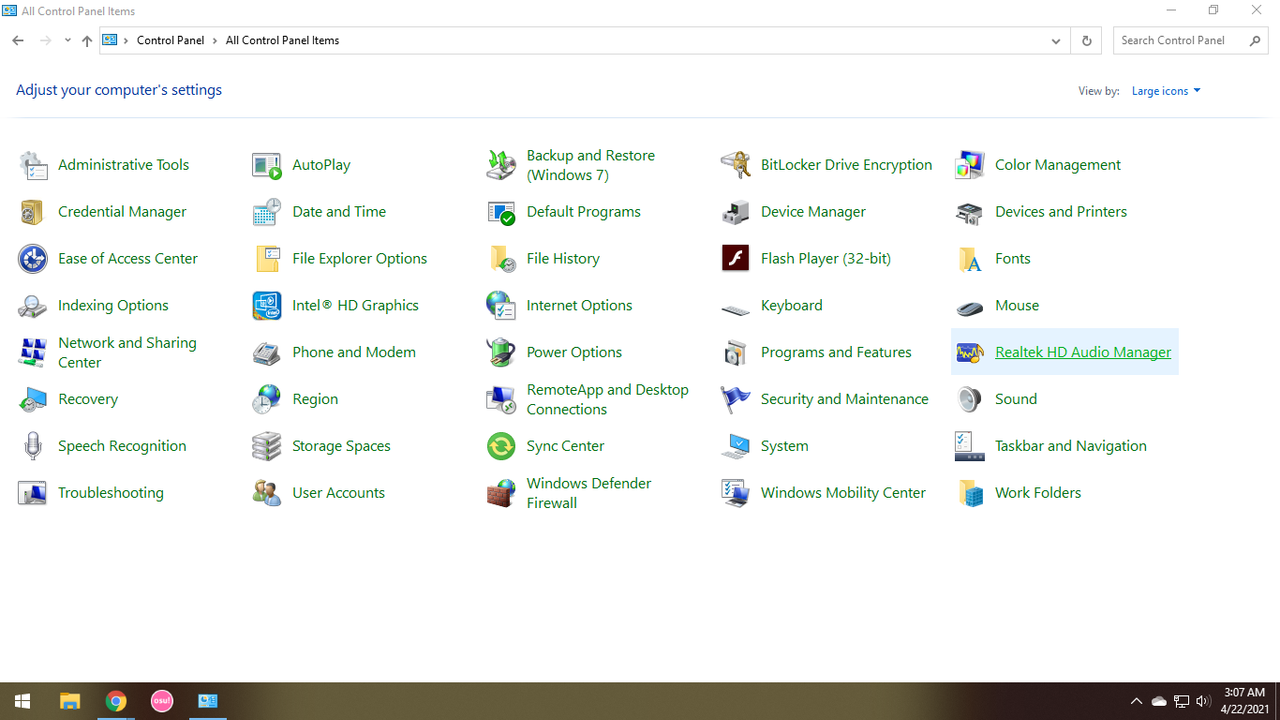Open Ease of Access Center icon
Screen dimensions: 1280x720
[x=33, y=259]
